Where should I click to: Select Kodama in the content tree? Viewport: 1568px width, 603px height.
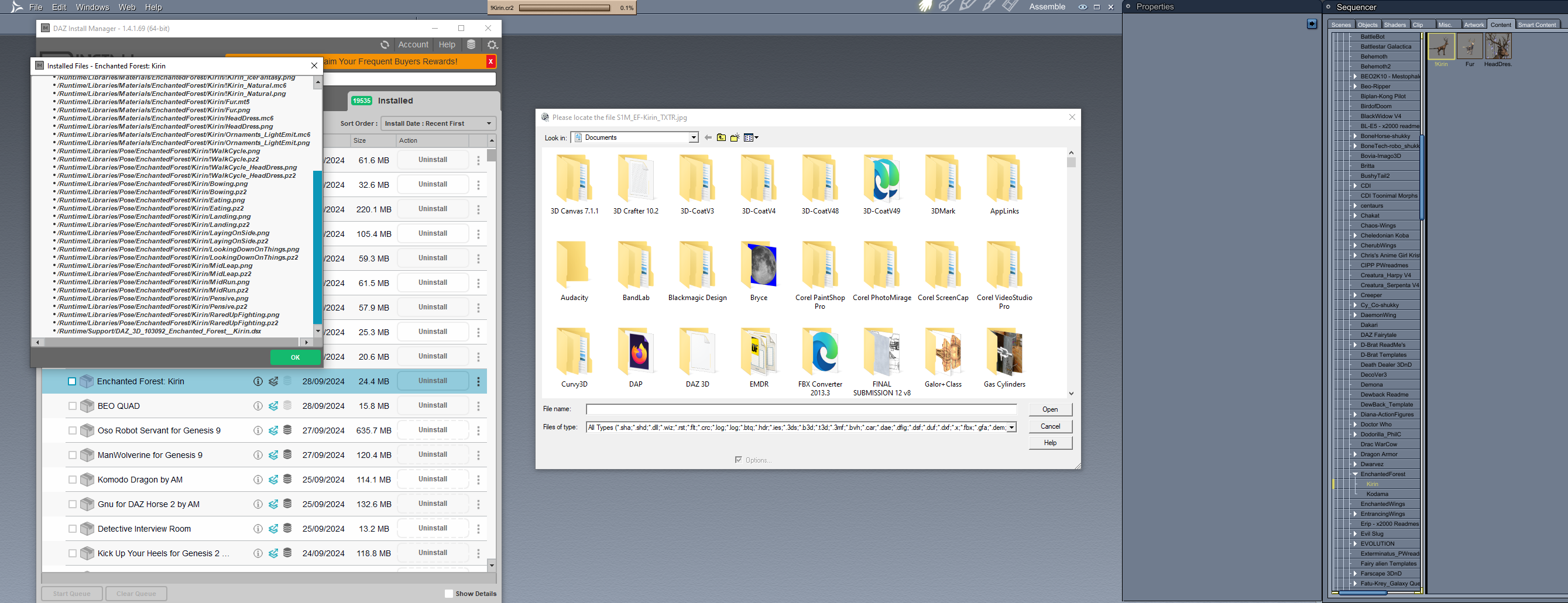1377,494
